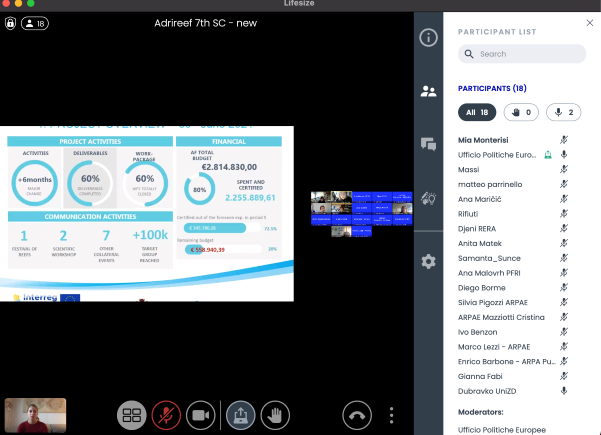This screenshot has height=435, width=601.
Task: Open the reactions hands icon in sidebar
Action: click(x=429, y=198)
